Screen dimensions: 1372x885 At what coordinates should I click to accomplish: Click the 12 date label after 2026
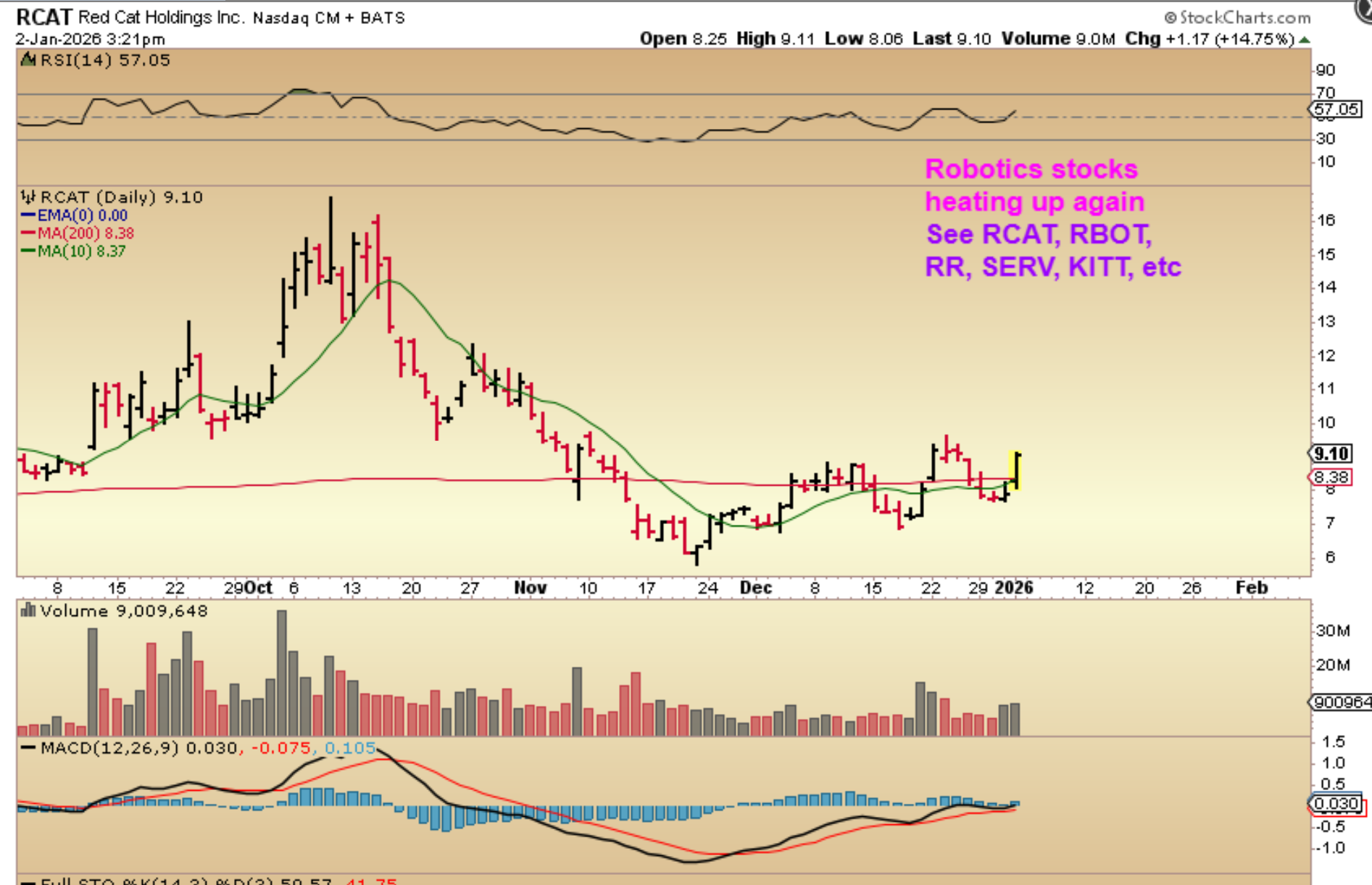(1084, 588)
